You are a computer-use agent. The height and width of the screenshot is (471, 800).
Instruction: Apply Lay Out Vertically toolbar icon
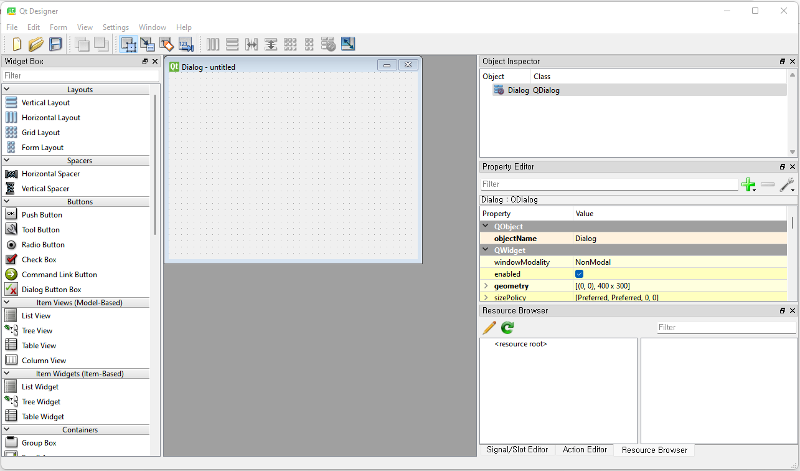(232, 44)
